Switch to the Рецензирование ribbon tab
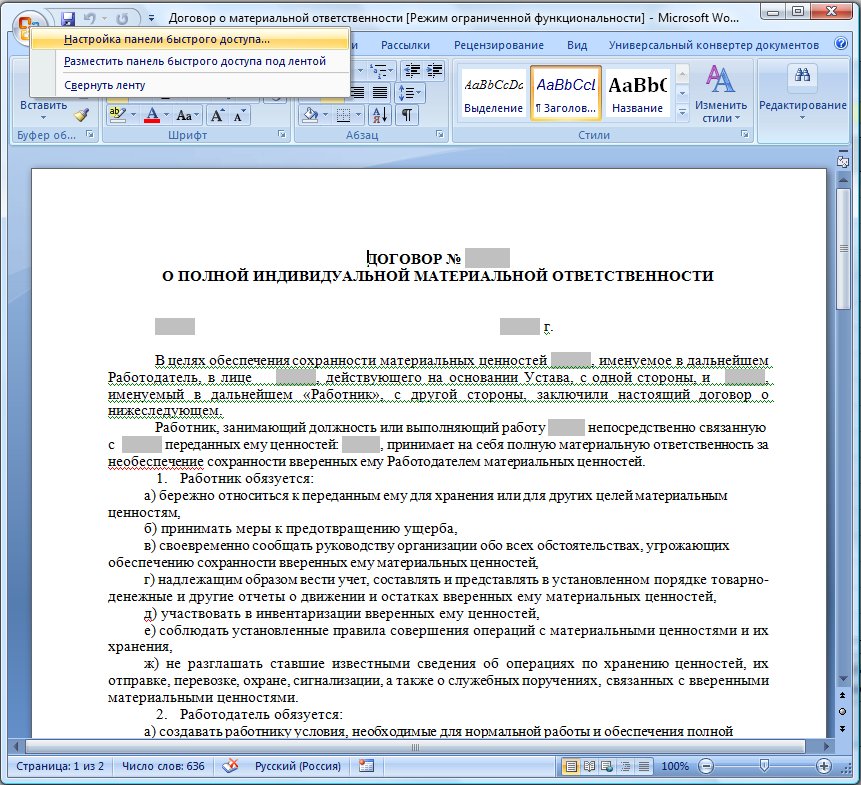The width and height of the screenshot is (861, 785). [x=499, y=45]
